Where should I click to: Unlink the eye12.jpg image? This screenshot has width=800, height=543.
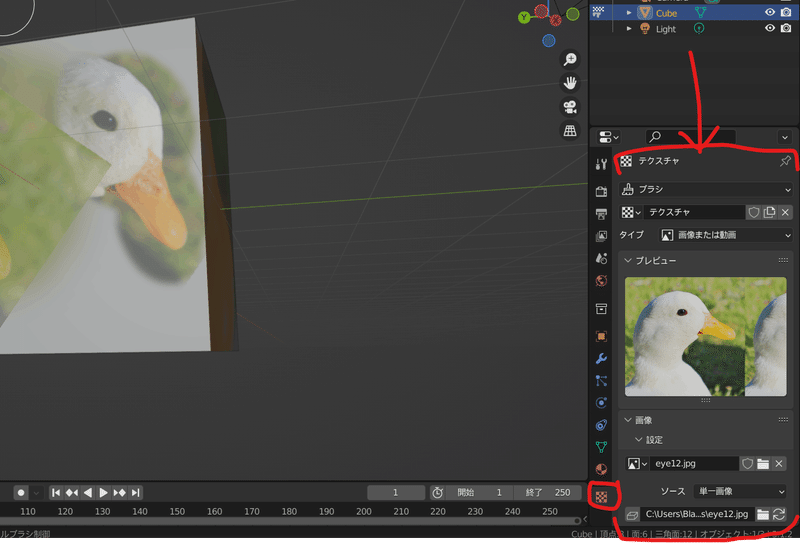779,463
